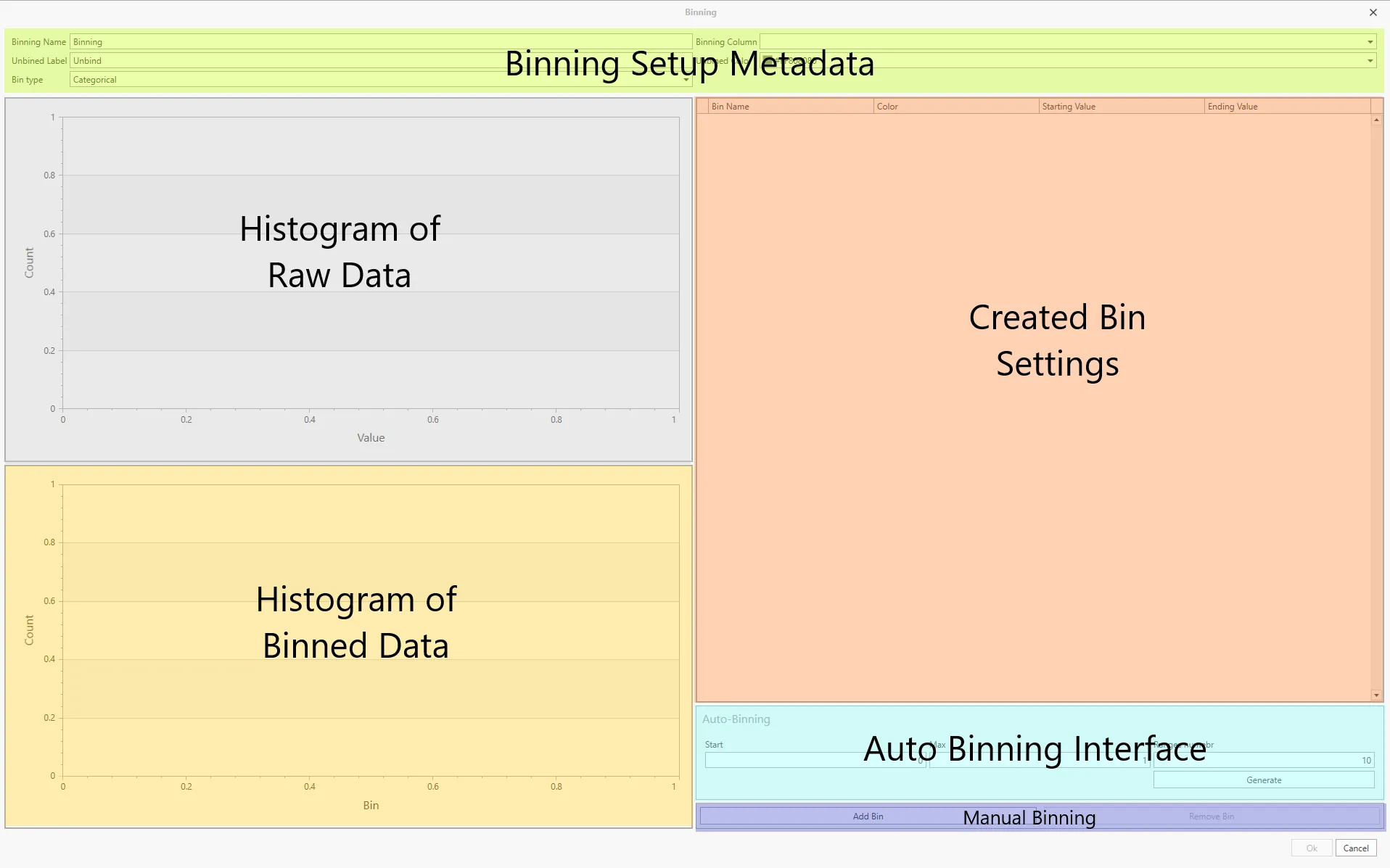Close the Binning dialog window
The image size is (1390, 868).
pos(1373,12)
